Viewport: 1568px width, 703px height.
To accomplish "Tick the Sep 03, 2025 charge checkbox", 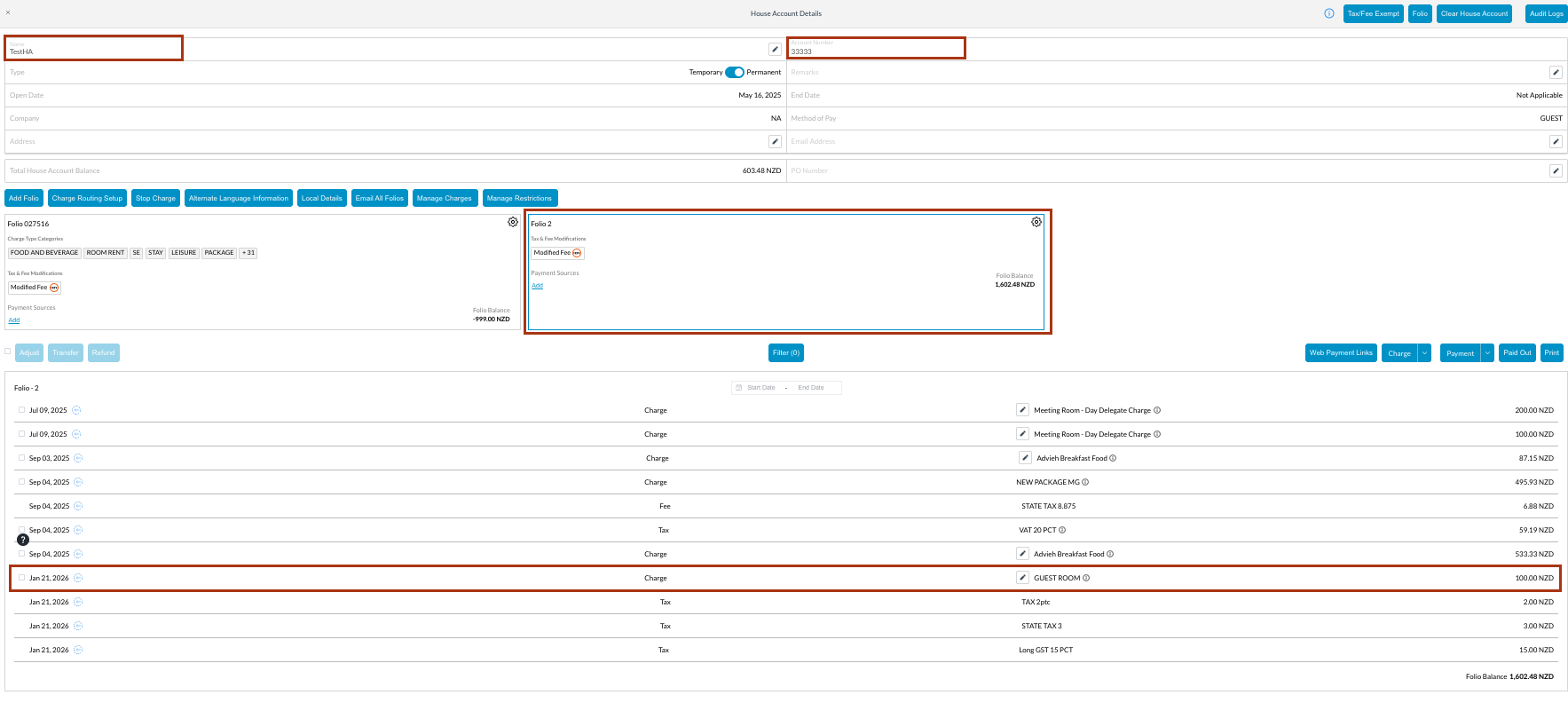I will click(x=21, y=458).
